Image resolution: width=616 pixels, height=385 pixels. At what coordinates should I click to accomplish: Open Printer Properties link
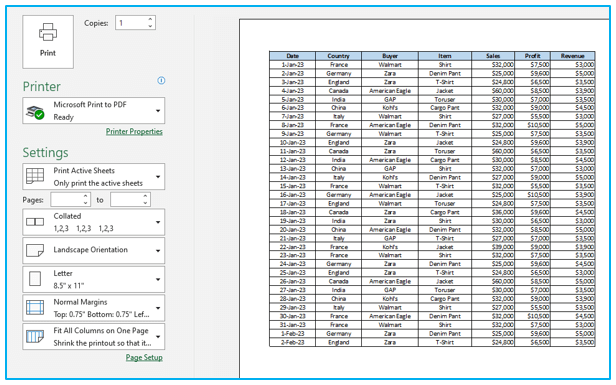click(x=134, y=131)
